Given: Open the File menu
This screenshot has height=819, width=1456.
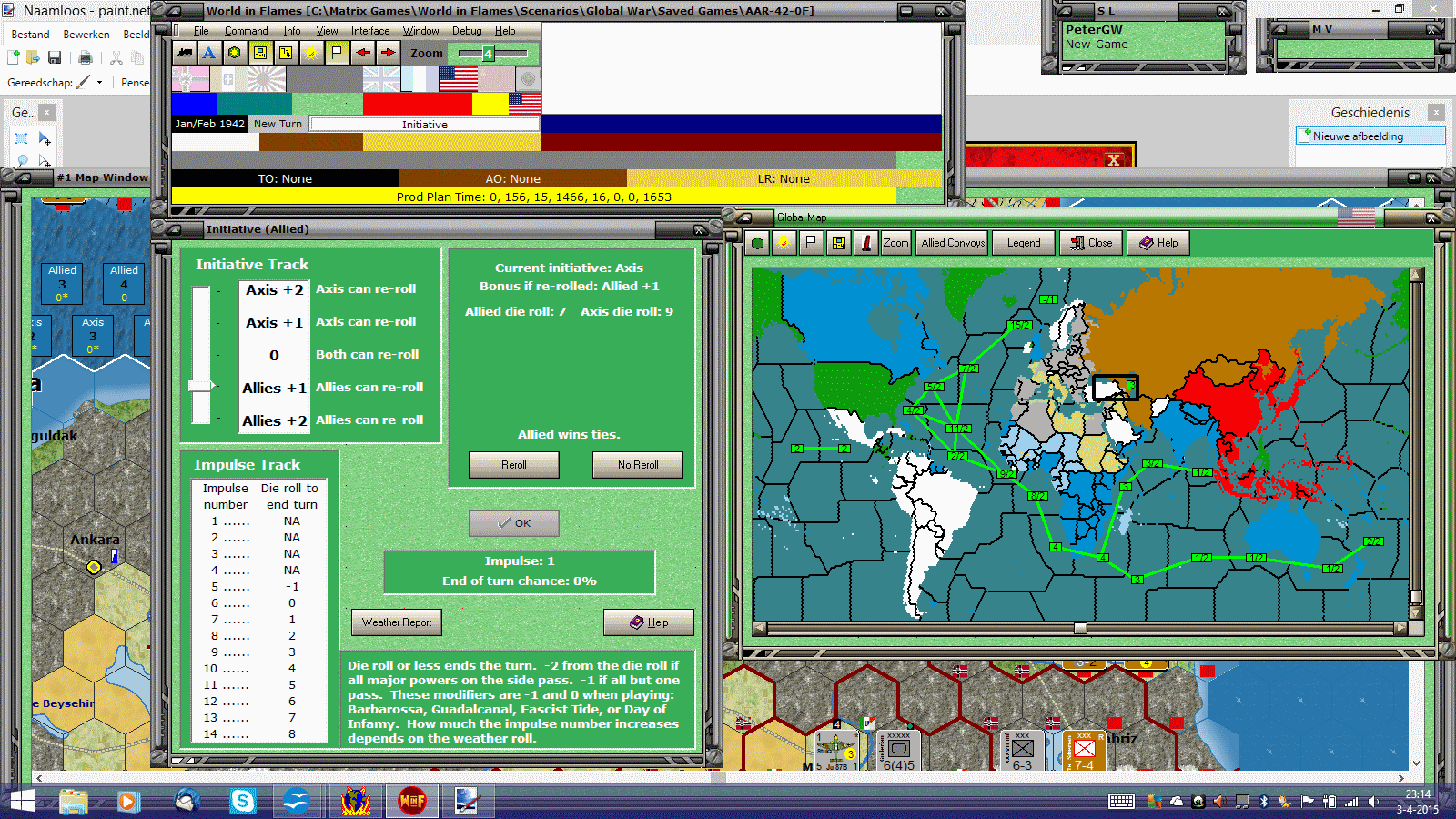Looking at the screenshot, I should tap(201, 31).
